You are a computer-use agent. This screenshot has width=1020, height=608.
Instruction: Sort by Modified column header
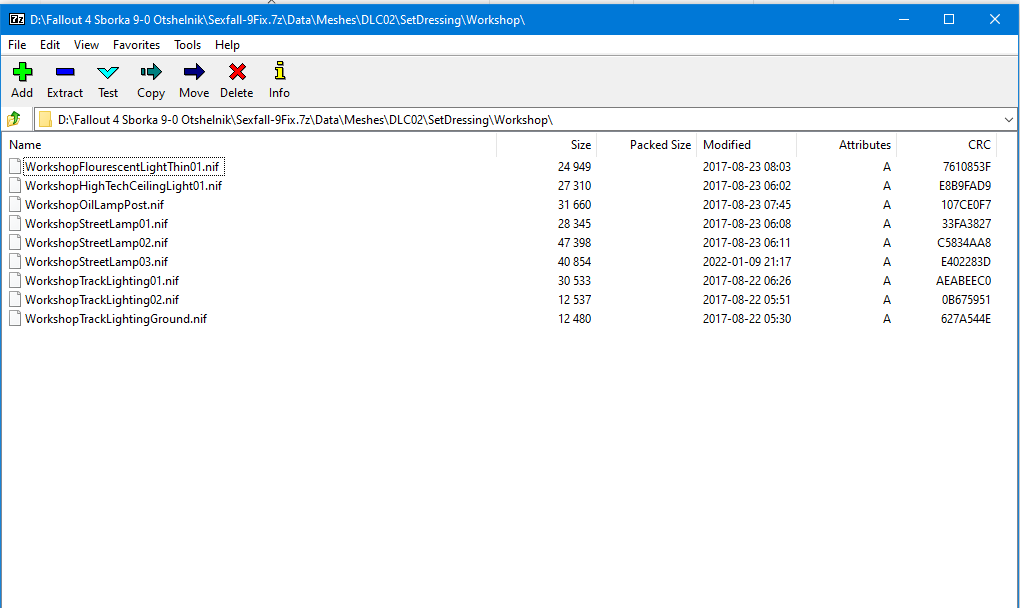(x=727, y=145)
